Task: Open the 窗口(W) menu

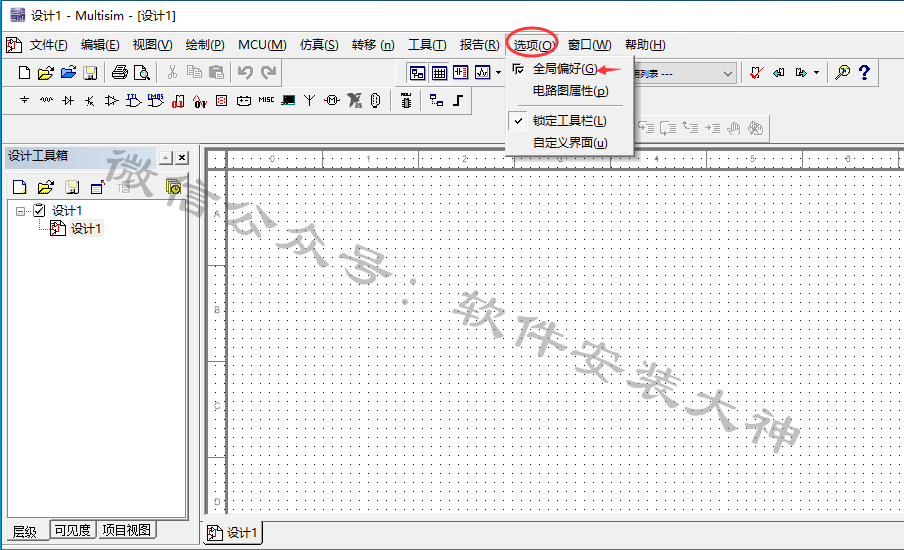Action: click(x=589, y=45)
